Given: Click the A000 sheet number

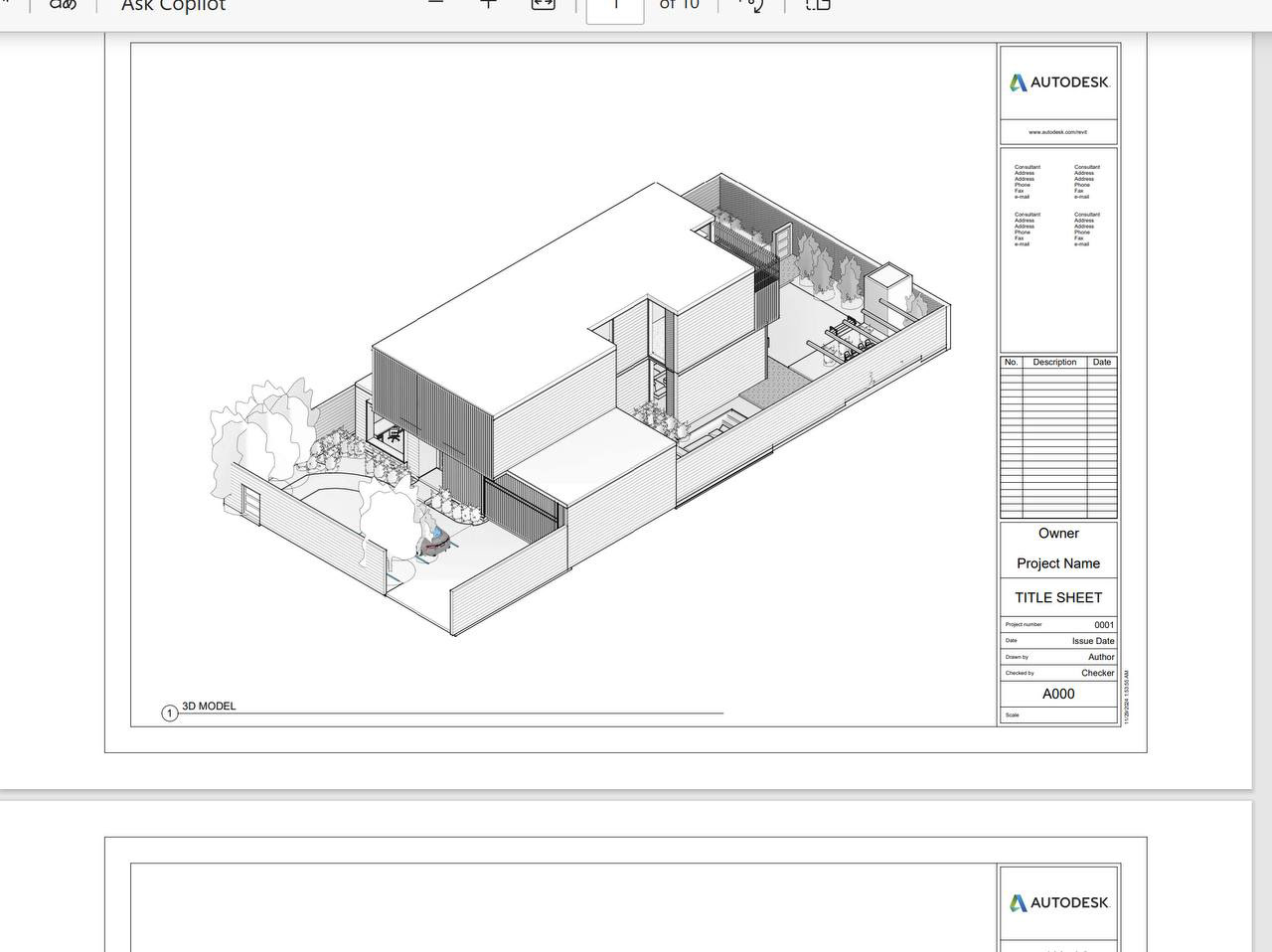Looking at the screenshot, I should [x=1058, y=694].
